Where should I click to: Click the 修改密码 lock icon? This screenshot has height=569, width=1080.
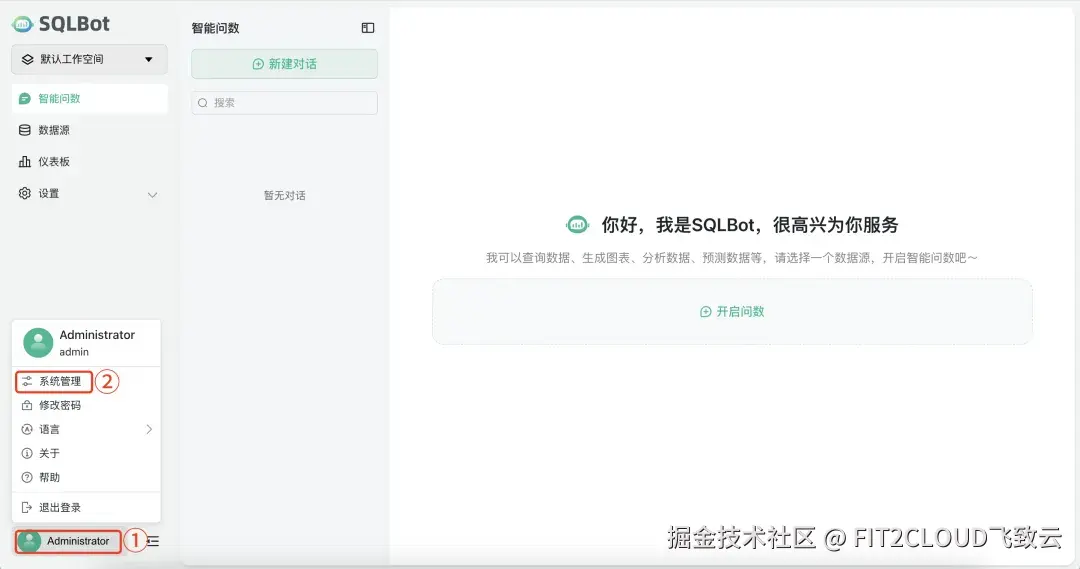27,405
